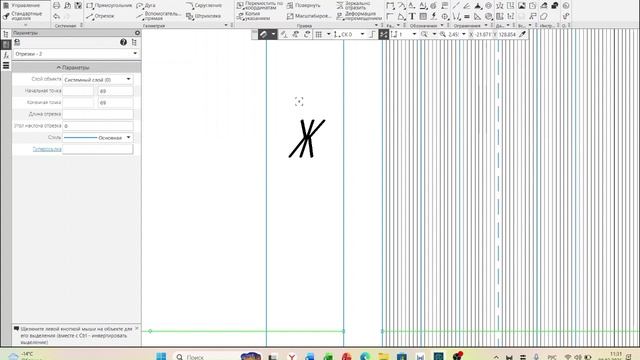Expand the Обозначения group dropdown arrow
This screenshot has height=360, width=640.
tap(442, 25)
